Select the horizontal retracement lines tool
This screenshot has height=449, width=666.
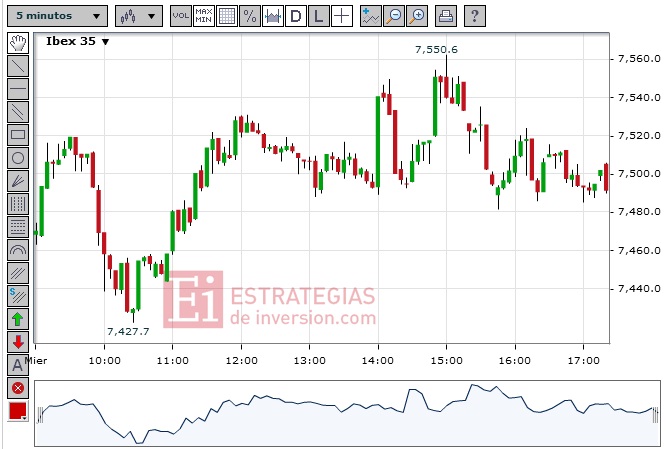tap(18, 227)
